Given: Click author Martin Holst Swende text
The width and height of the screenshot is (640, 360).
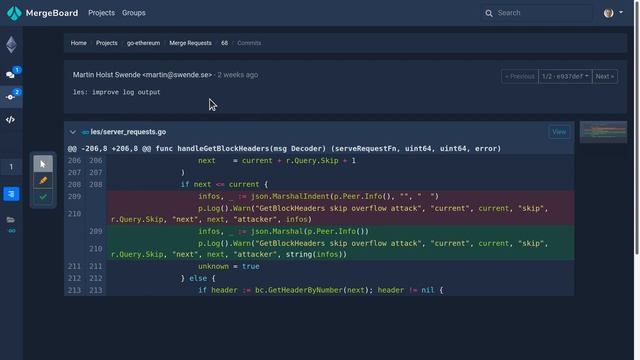Looking at the screenshot, I should click(142, 75).
